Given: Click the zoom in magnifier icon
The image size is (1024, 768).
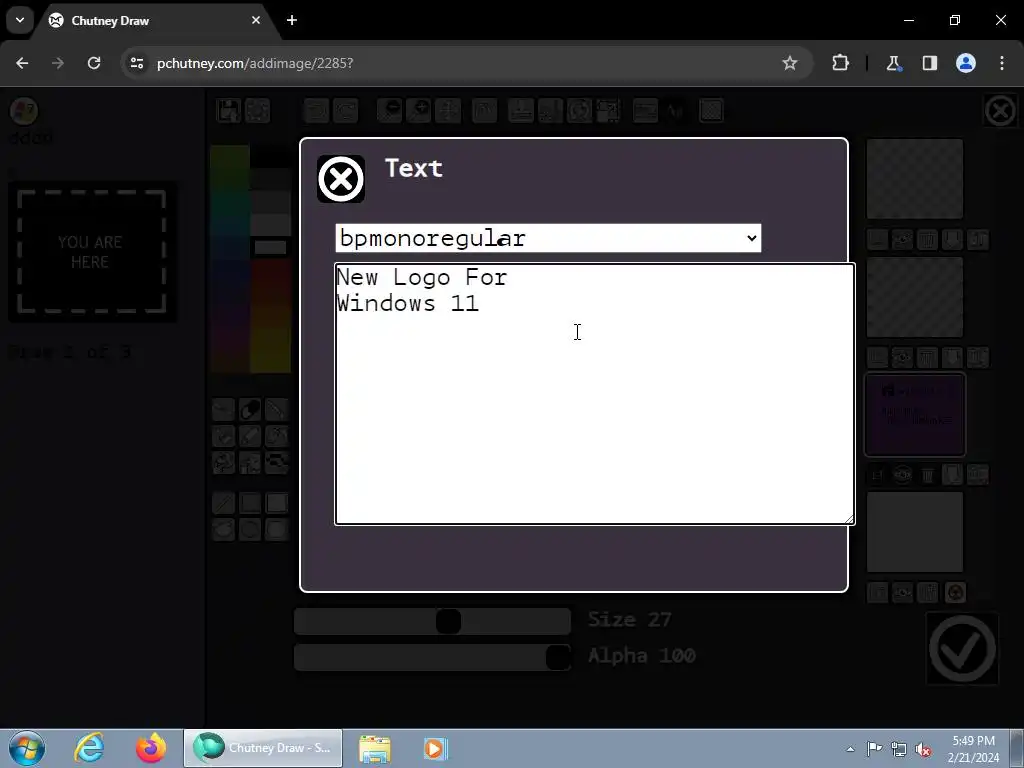Looking at the screenshot, I should click(419, 110).
